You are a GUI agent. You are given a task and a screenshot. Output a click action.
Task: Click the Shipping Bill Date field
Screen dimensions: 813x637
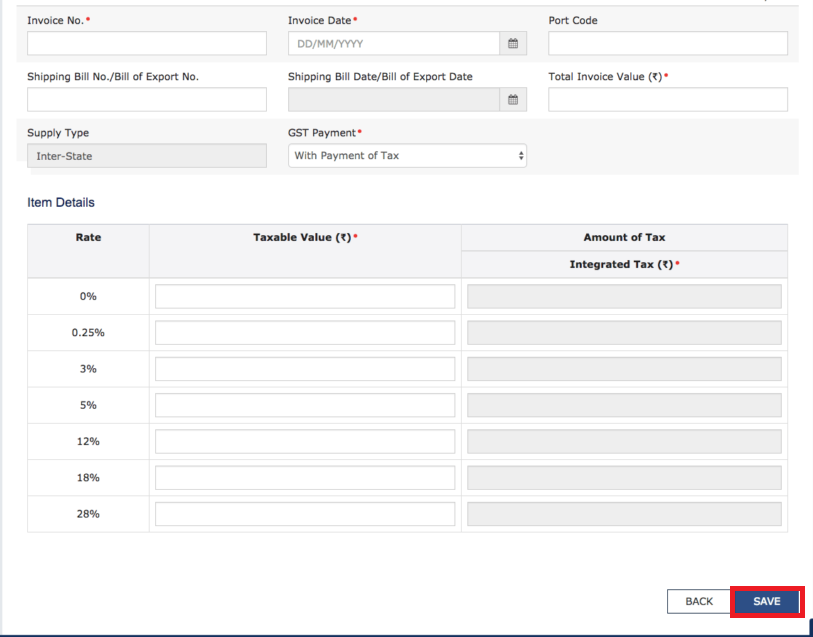394,100
